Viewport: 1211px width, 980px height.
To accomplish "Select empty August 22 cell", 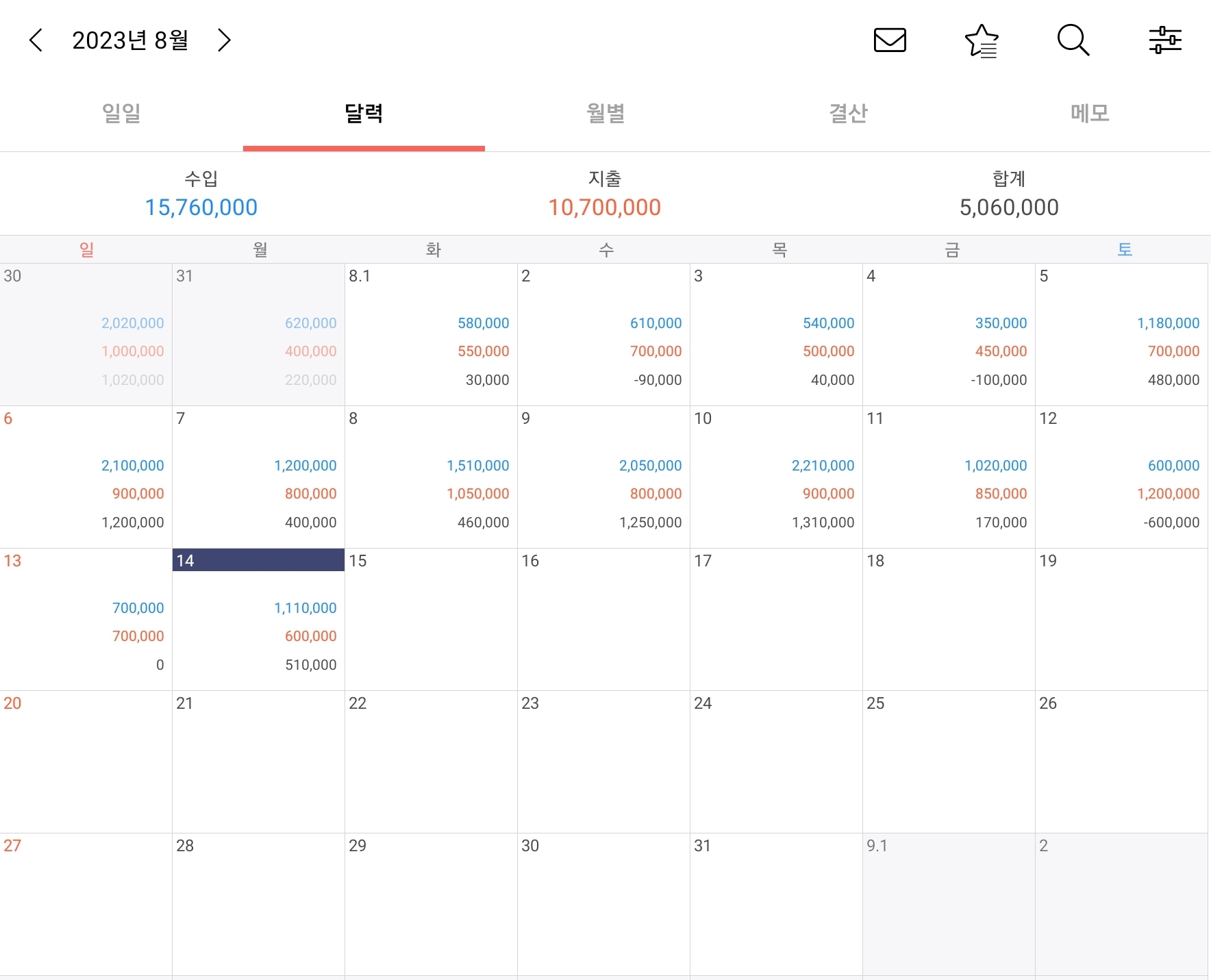I will coord(431,762).
